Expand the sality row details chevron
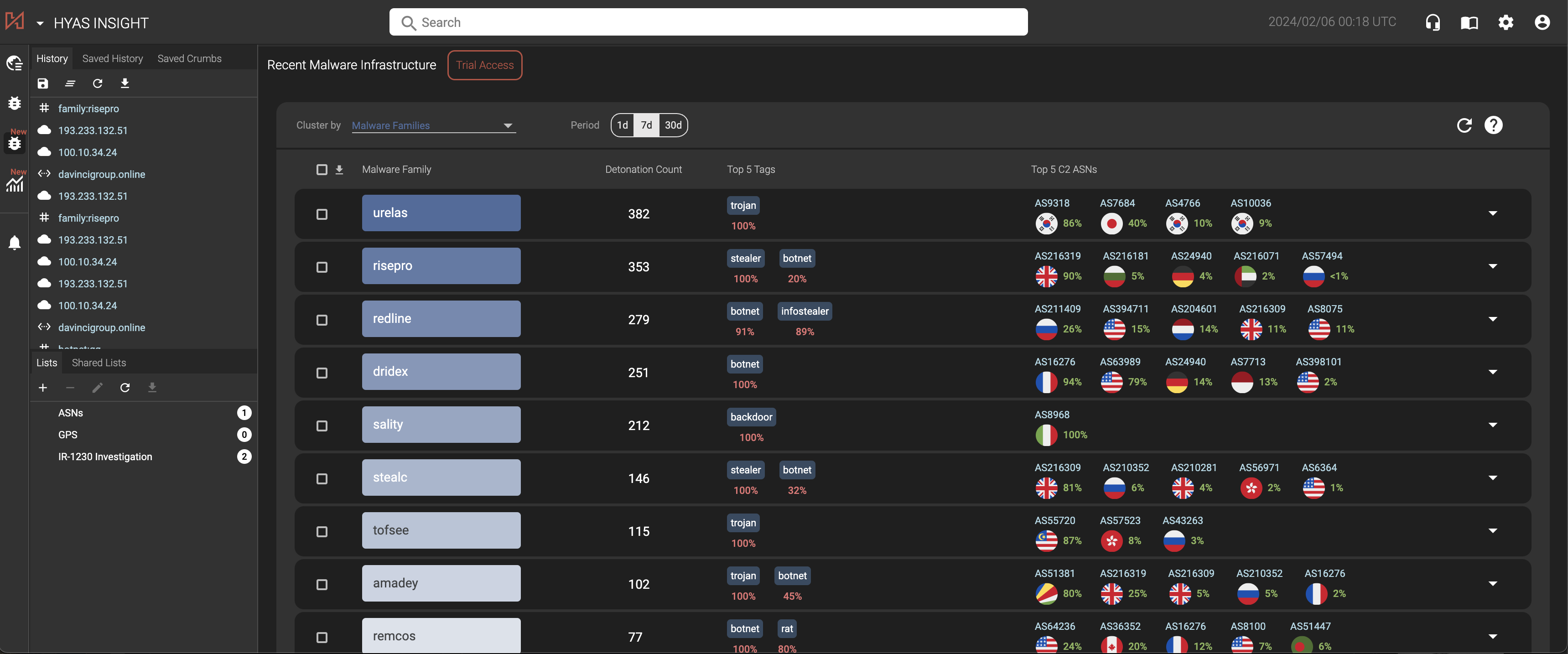Viewport: 1568px width, 654px height. [x=1493, y=425]
